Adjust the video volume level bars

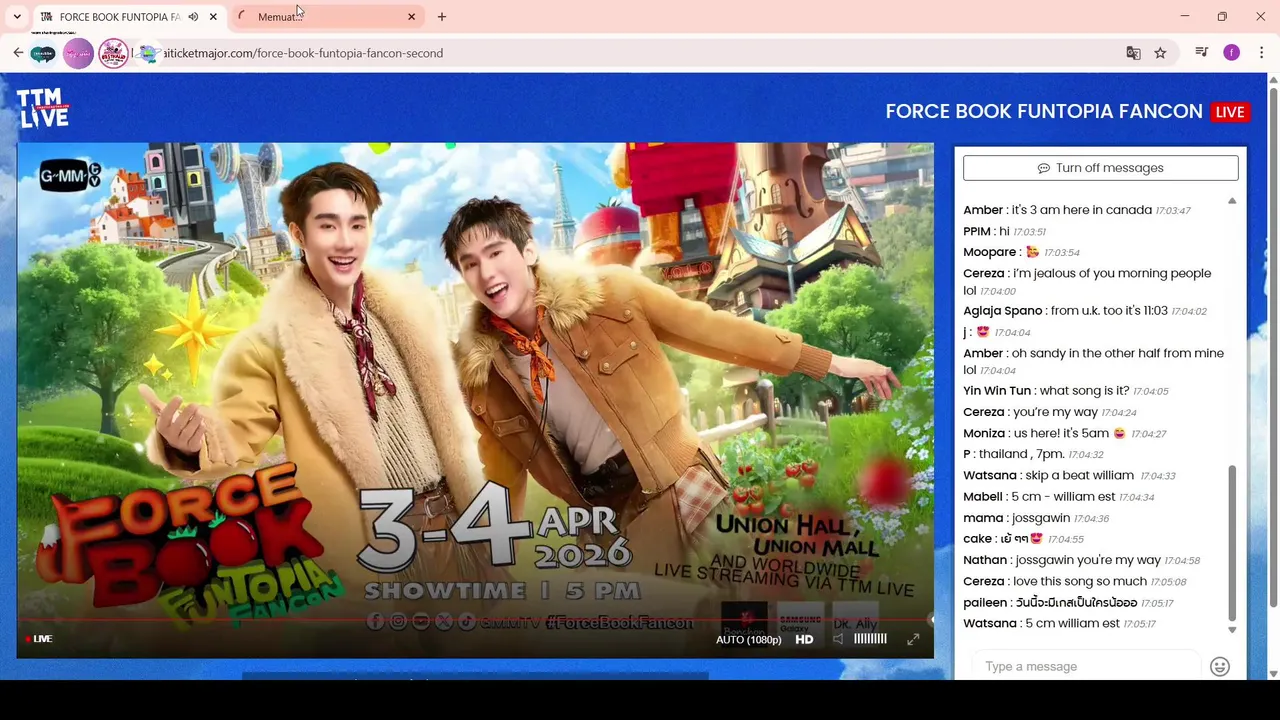[x=870, y=639]
